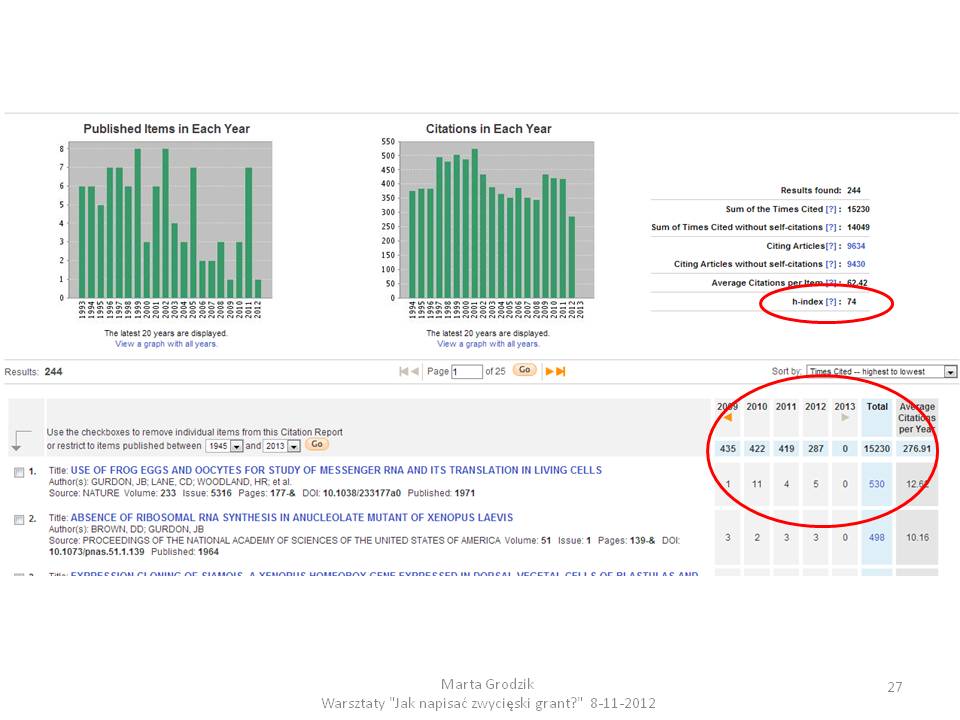Open Sort by Times Cited dropdown
960x720 pixels.
(881, 372)
